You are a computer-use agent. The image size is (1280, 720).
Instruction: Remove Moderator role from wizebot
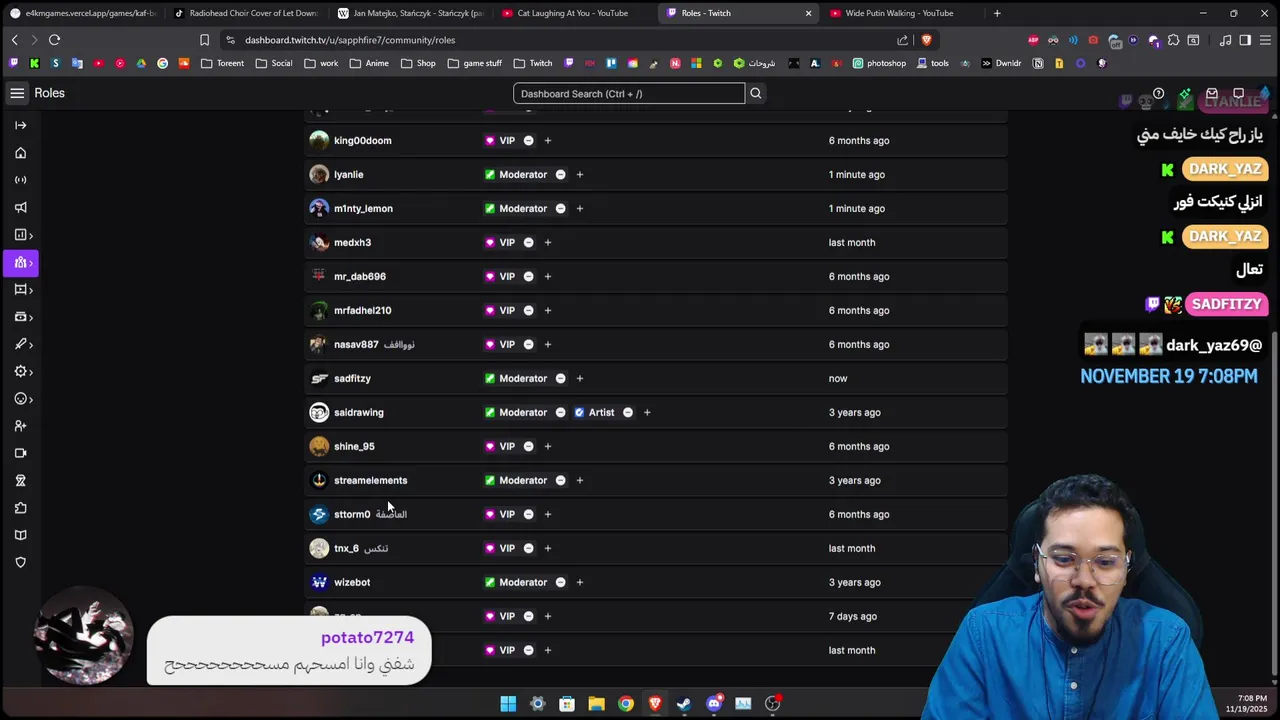click(x=560, y=582)
